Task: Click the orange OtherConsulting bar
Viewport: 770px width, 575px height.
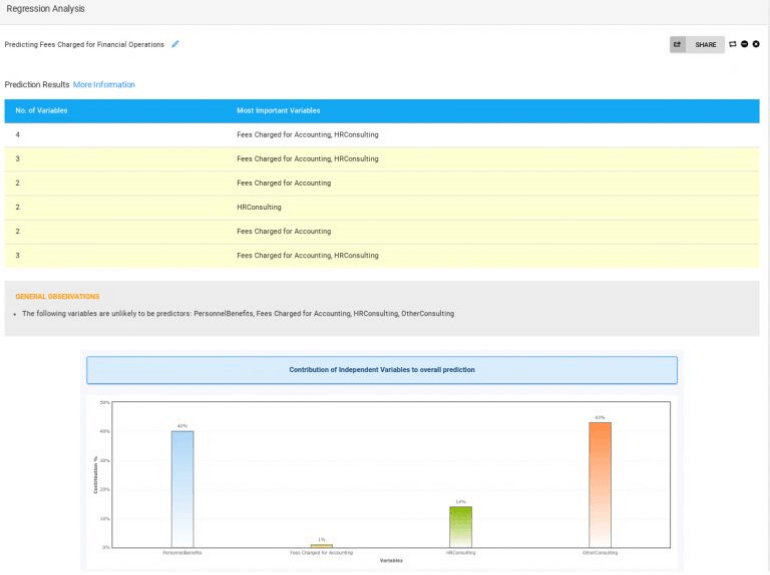Action: pyautogui.click(x=599, y=484)
